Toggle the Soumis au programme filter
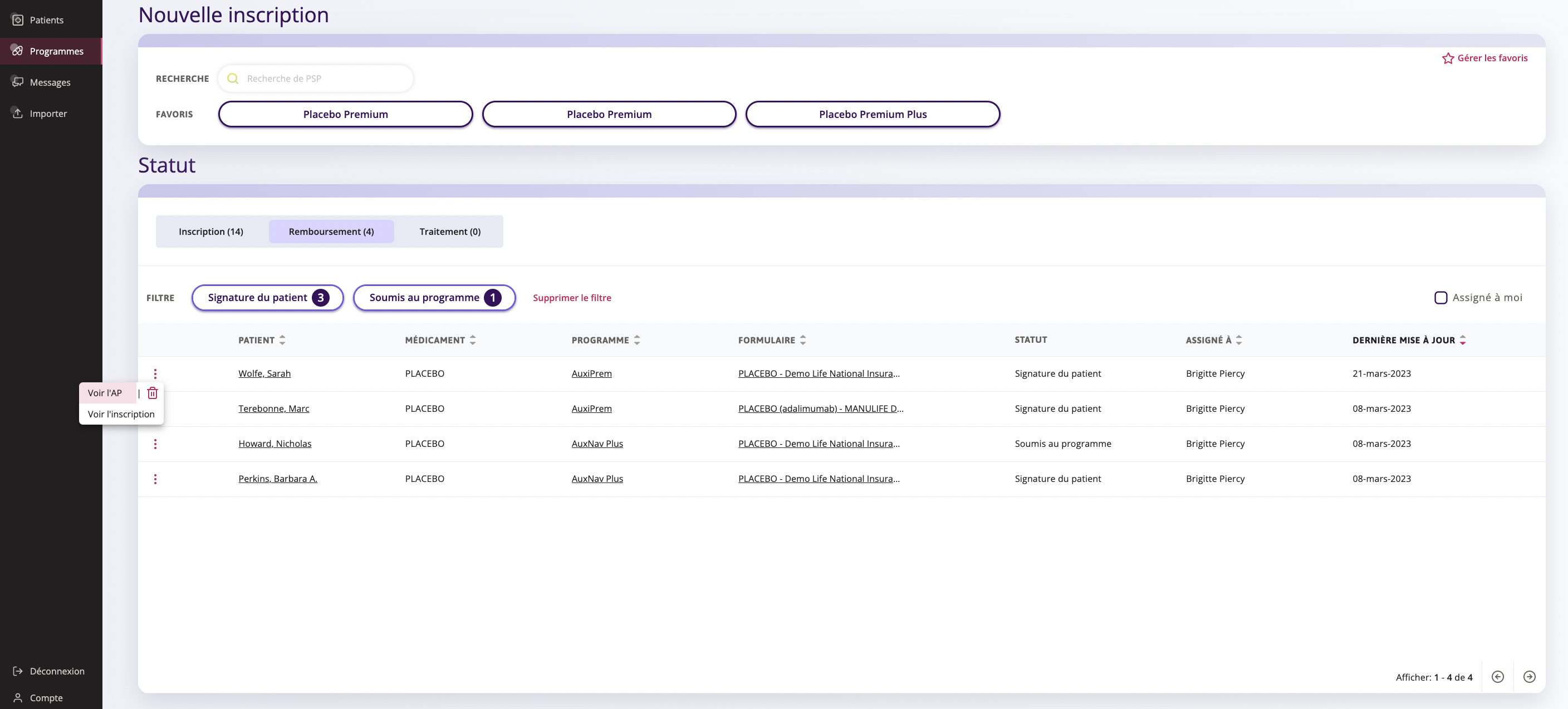 [435, 298]
